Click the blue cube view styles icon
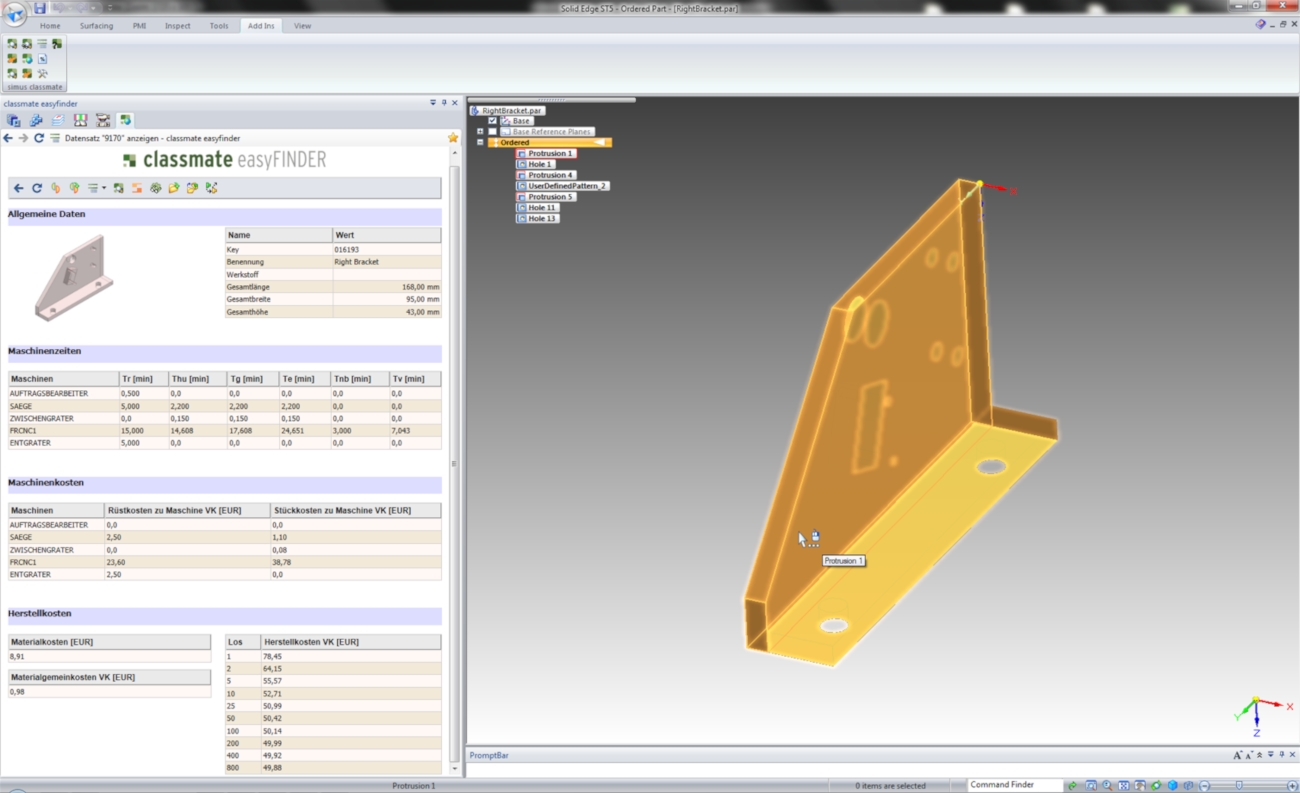Screen dimensions: 1300x793 coord(1173,786)
